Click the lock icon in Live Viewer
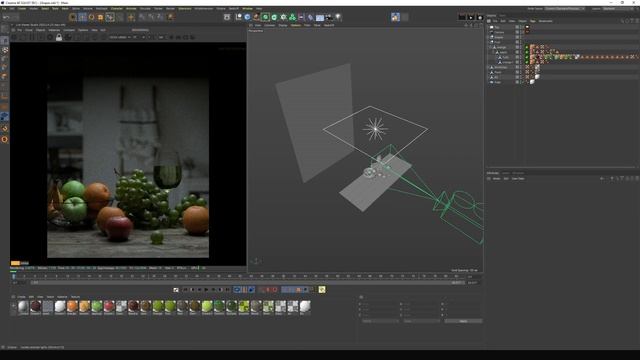This screenshot has width=640, height=360. tap(59, 38)
